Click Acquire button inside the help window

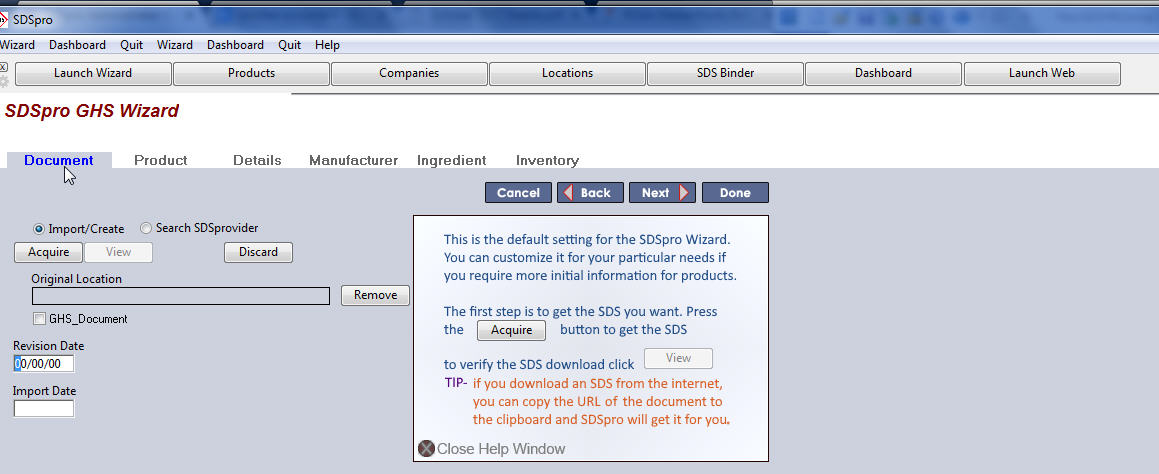tap(511, 330)
